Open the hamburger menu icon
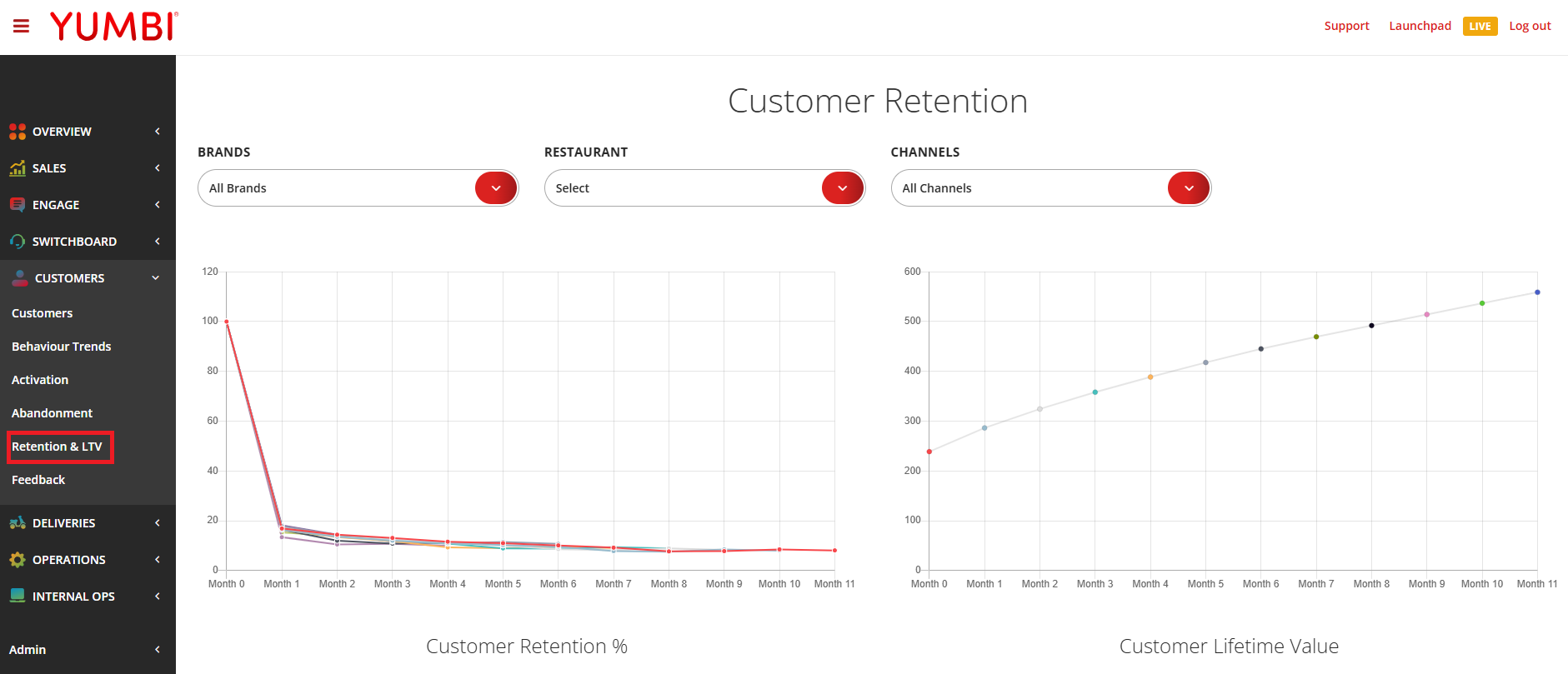The width and height of the screenshot is (1568, 674). [22, 27]
